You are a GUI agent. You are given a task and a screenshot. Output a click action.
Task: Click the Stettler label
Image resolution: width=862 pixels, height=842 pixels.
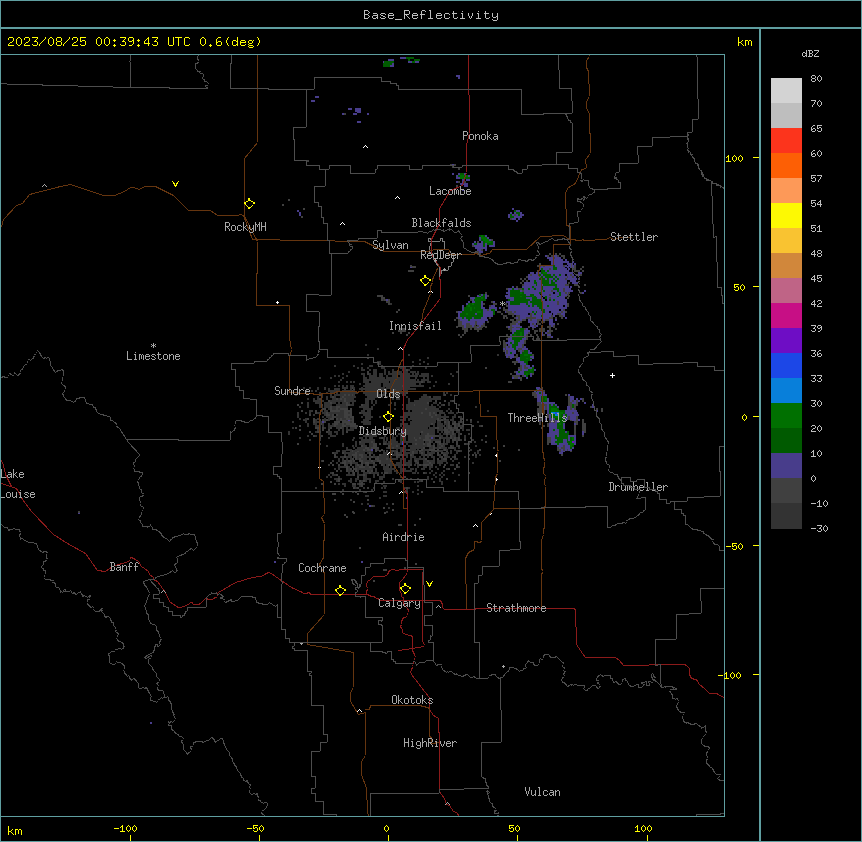pyautogui.click(x=634, y=237)
